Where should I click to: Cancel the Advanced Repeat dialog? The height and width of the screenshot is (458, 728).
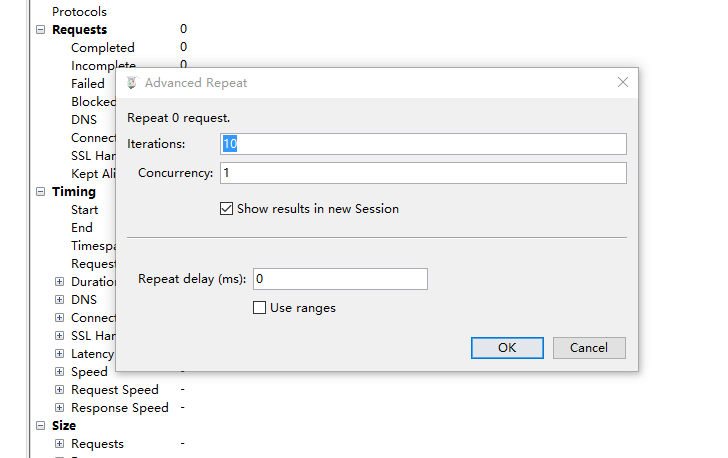point(589,348)
